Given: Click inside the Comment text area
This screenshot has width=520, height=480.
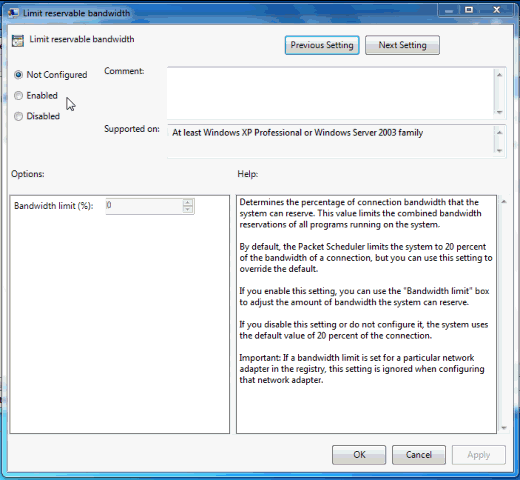Looking at the screenshot, I should pos(331,93).
